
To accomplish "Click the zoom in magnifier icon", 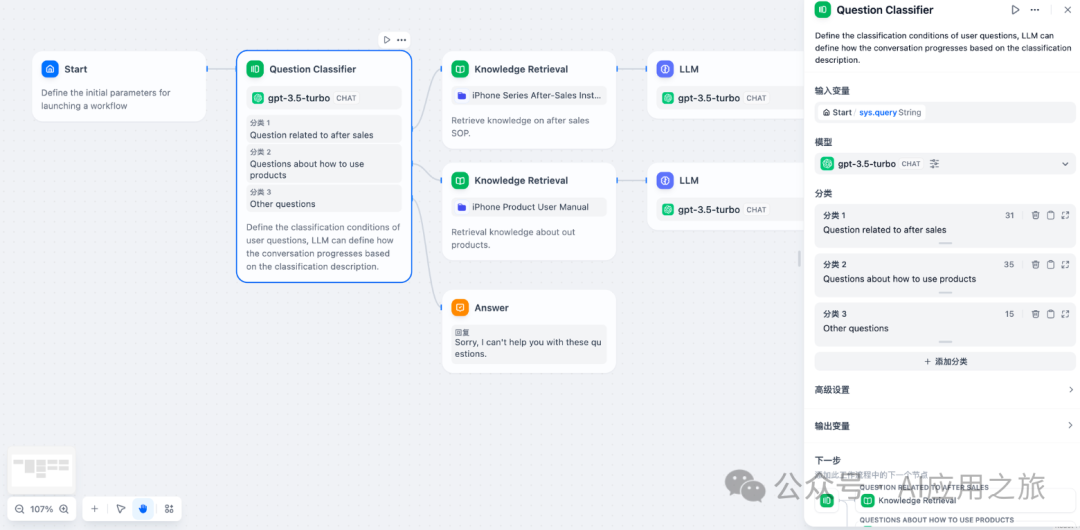I will [64, 509].
